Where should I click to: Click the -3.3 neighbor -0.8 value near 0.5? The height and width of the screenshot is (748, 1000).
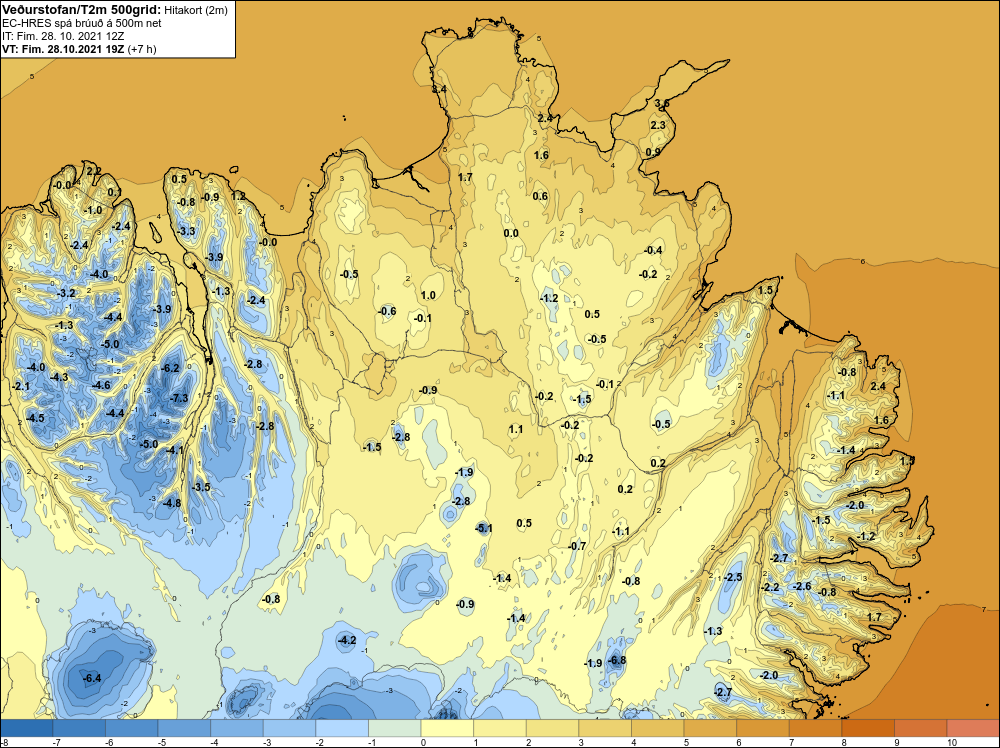point(186,202)
